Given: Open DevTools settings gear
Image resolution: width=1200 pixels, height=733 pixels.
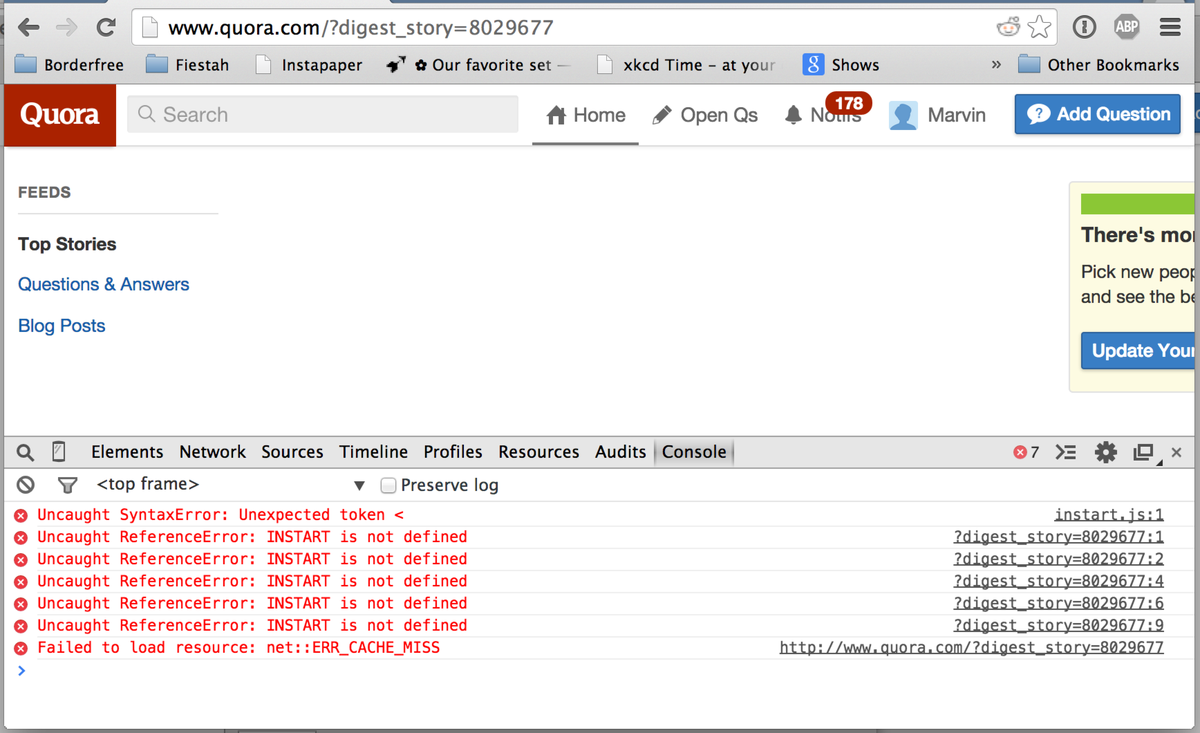Looking at the screenshot, I should 1105,453.
